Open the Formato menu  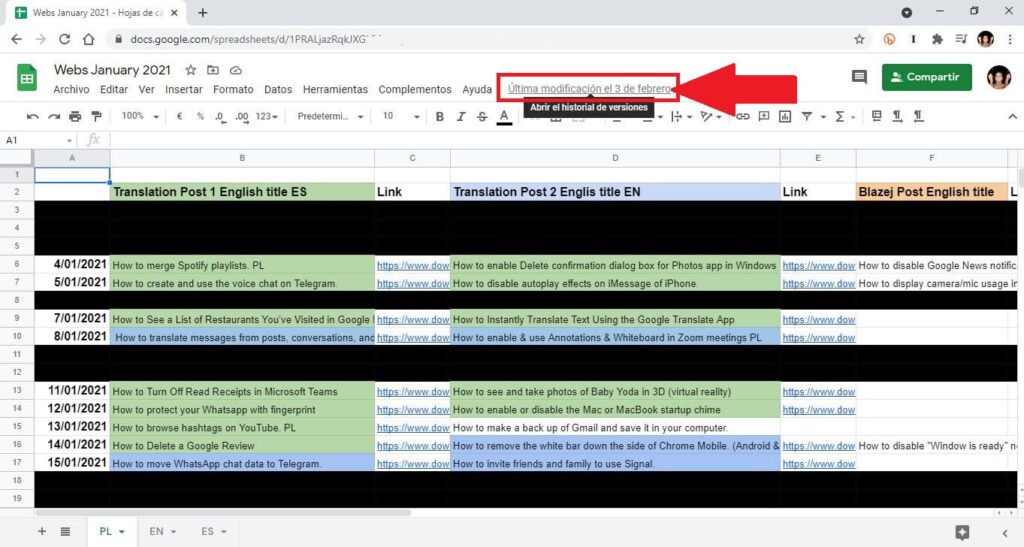(x=233, y=89)
